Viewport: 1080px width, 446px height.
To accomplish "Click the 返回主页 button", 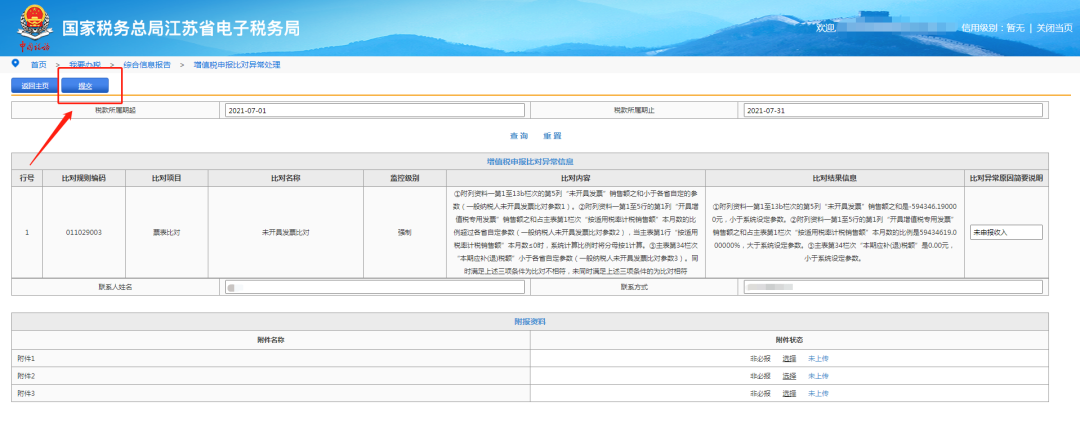I will [x=34, y=86].
